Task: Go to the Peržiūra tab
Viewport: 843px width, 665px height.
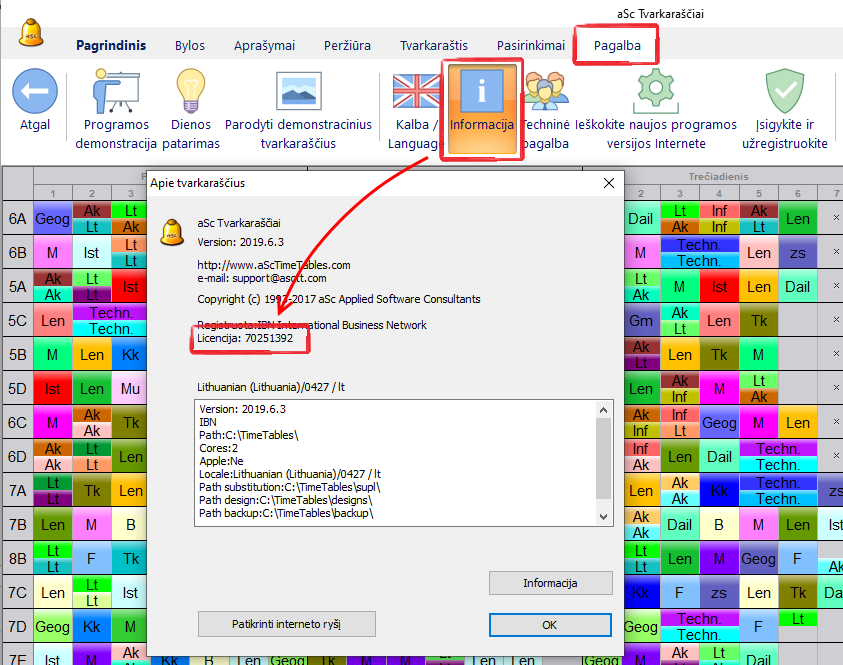Action: pos(347,45)
